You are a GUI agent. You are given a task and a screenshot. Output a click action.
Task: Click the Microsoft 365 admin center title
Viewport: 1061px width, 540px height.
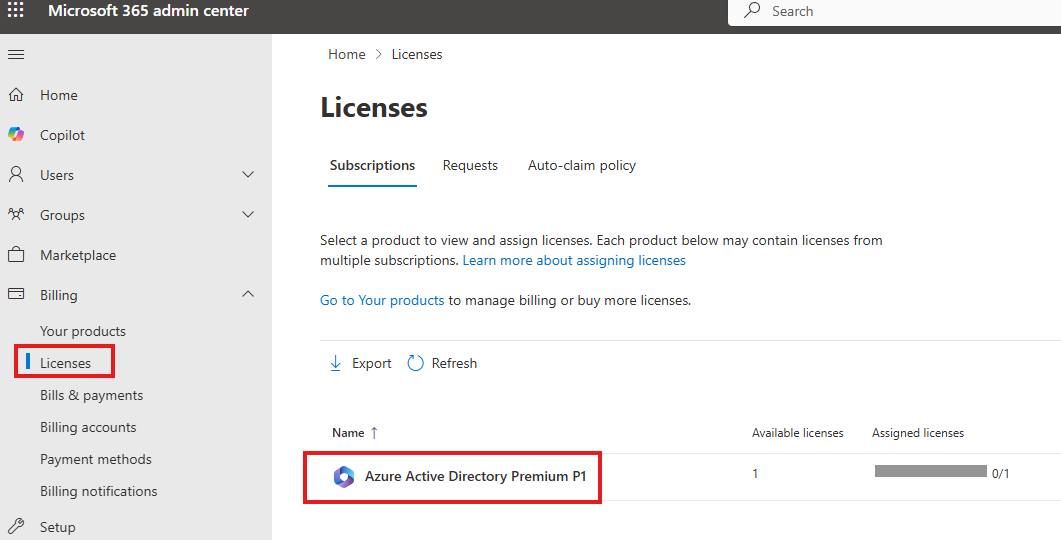148,11
